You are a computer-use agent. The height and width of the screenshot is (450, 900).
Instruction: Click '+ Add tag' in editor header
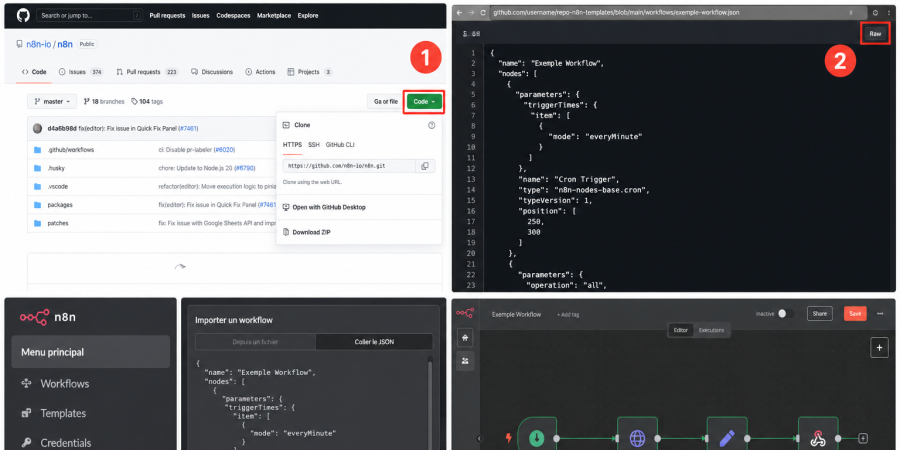[568, 315]
